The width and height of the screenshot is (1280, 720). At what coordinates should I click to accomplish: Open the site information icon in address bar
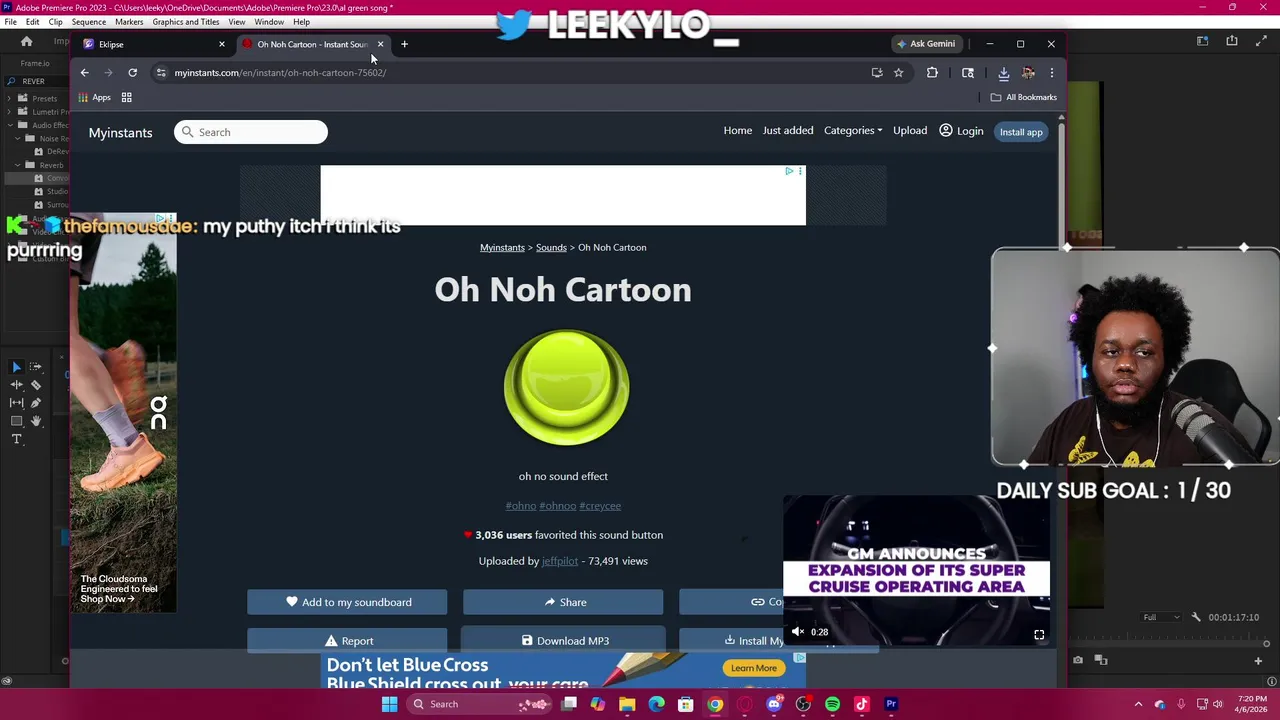coord(161,72)
